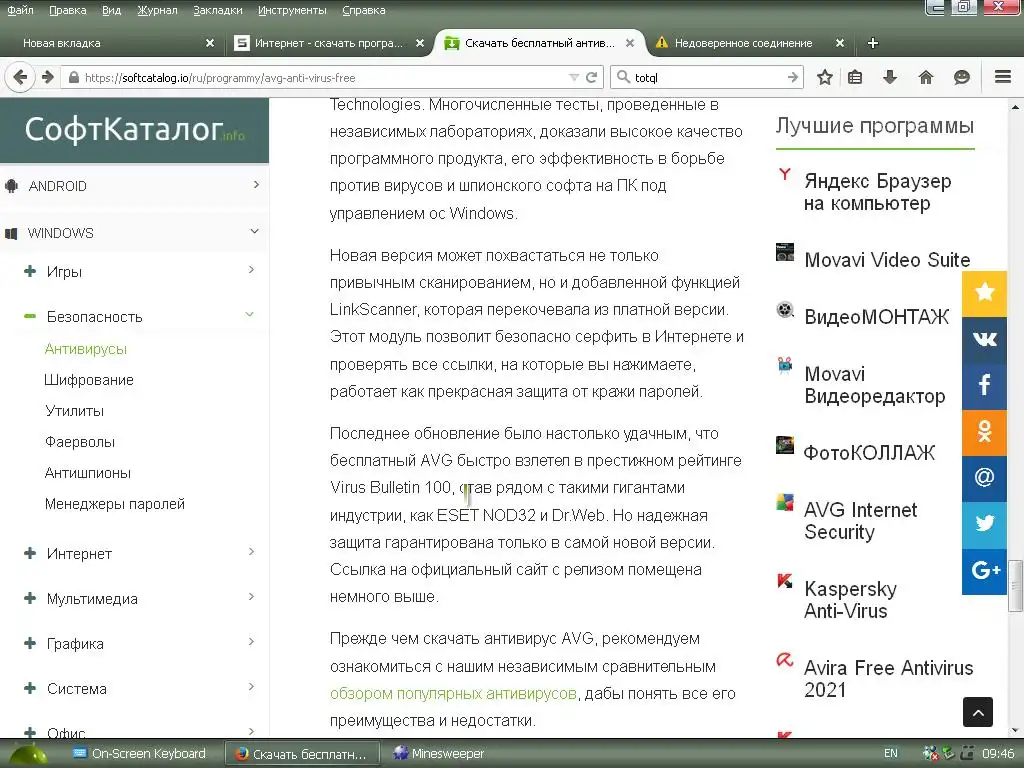Open the Вид menu
Viewport: 1024px width, 768px height.
click(112, 10)
